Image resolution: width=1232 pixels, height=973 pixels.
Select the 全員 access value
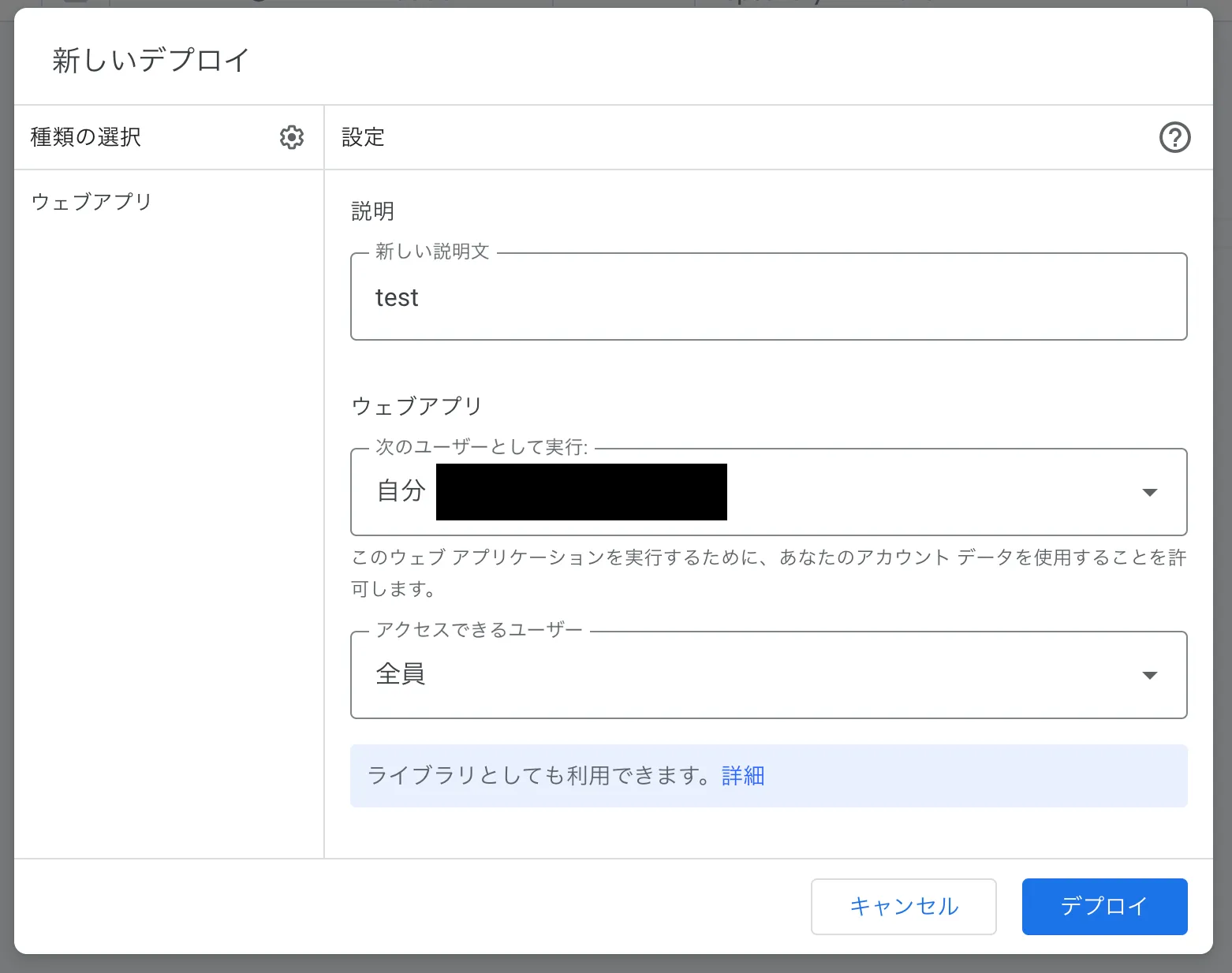(x=401, y=675)
